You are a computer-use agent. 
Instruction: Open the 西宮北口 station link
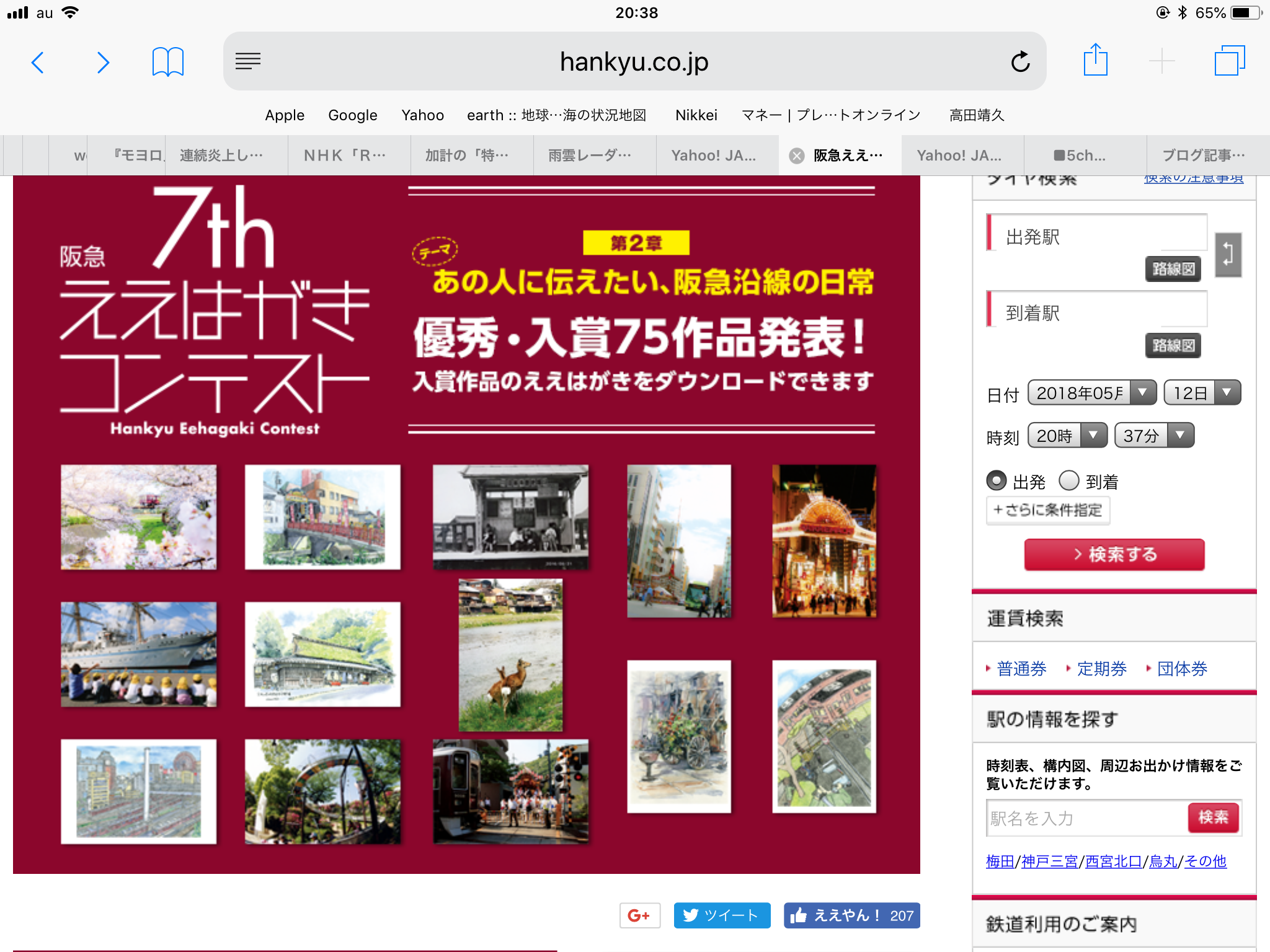1113,861
